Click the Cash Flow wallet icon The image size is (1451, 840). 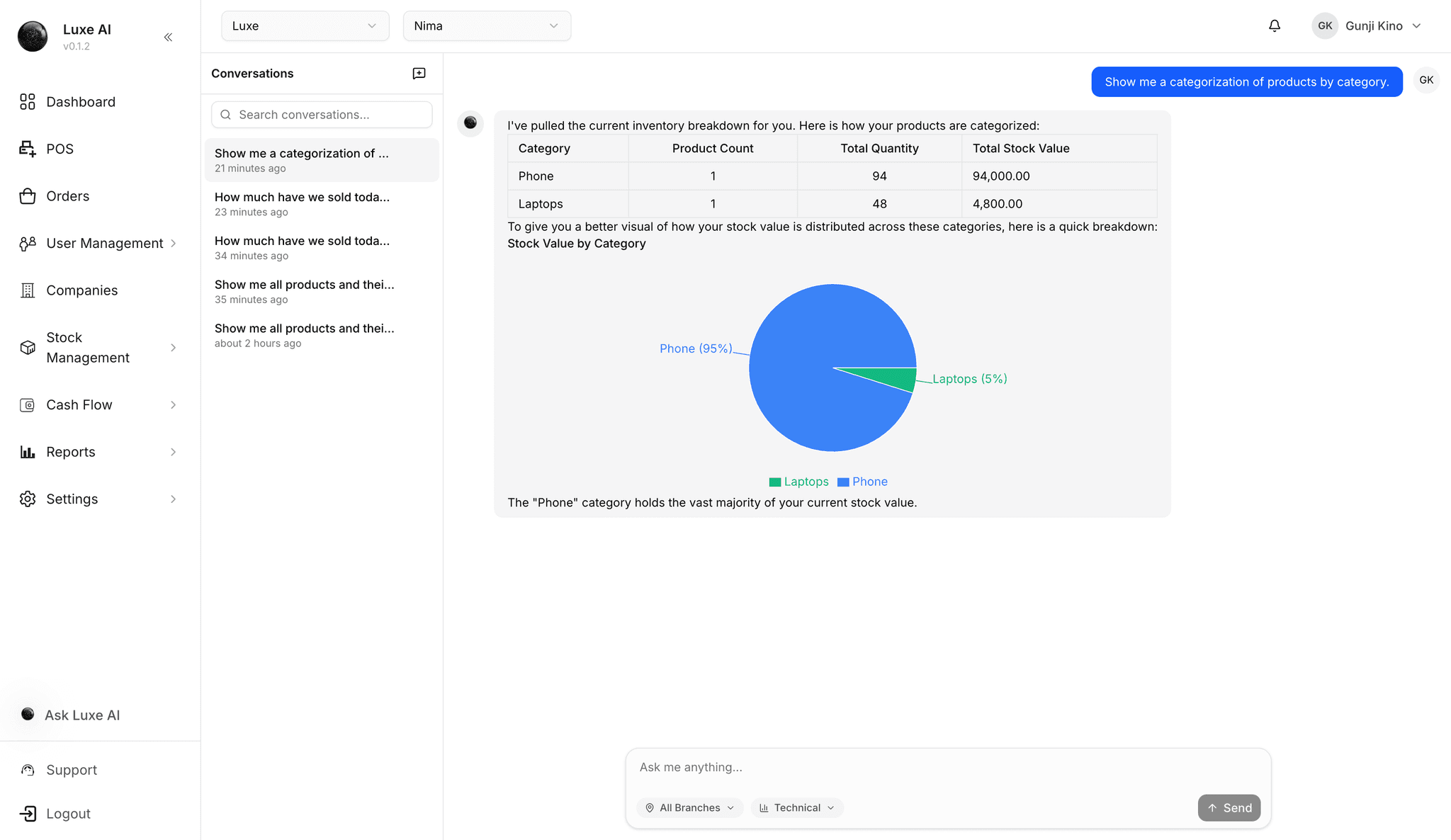pyautogui.click(x=28, y=405)
